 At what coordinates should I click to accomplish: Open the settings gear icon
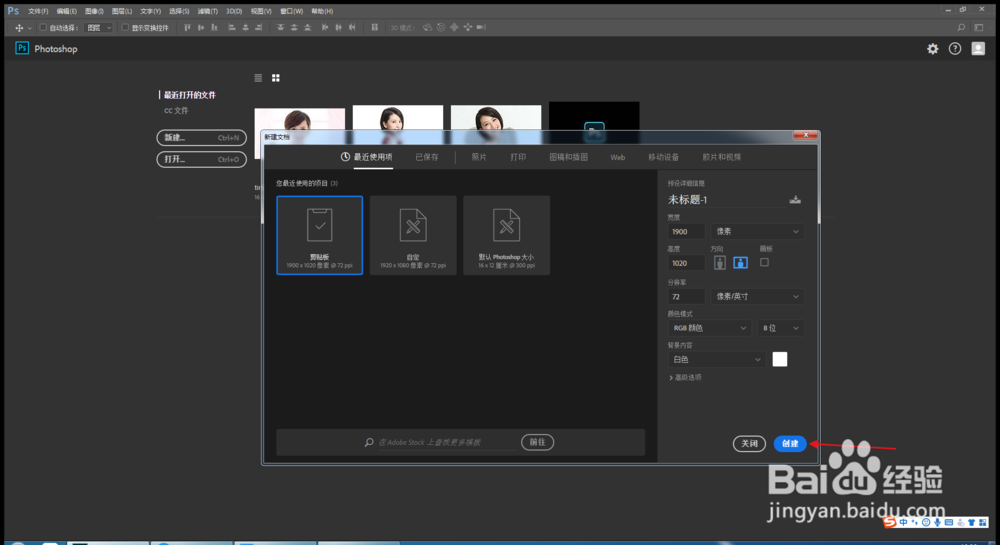(932, 49)
